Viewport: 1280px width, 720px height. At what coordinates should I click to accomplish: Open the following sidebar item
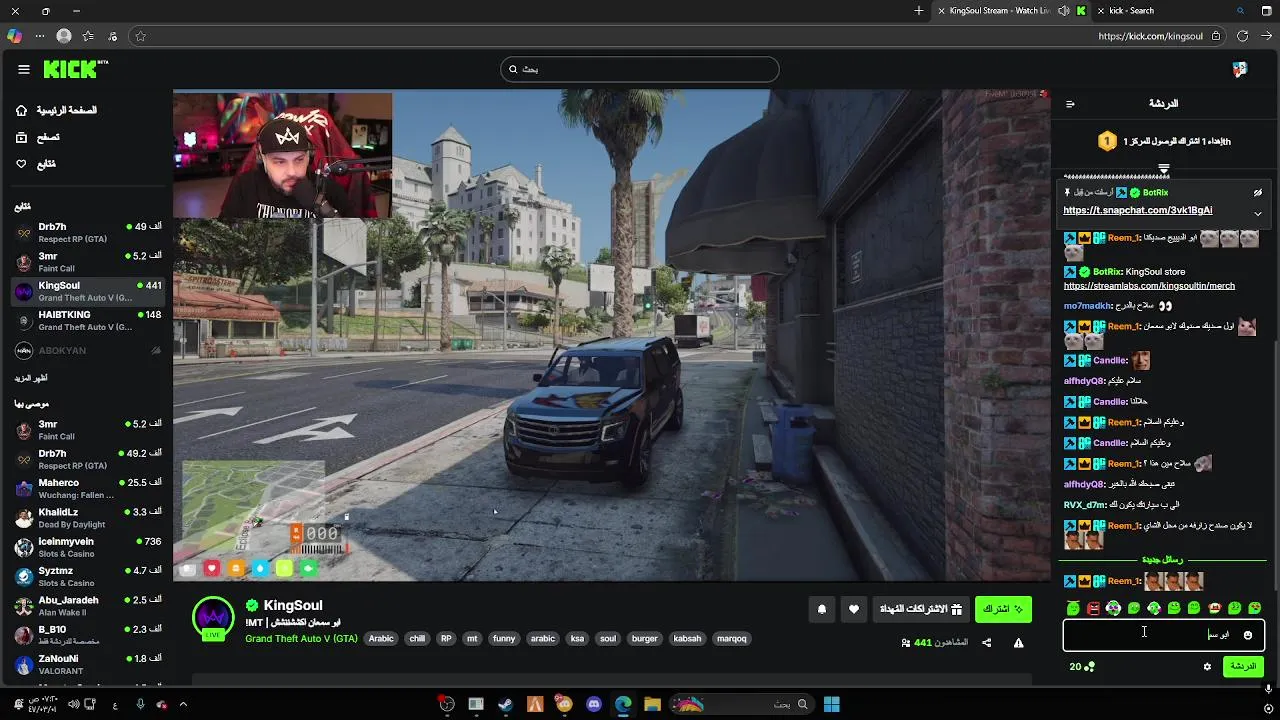[x=37, y=163]
